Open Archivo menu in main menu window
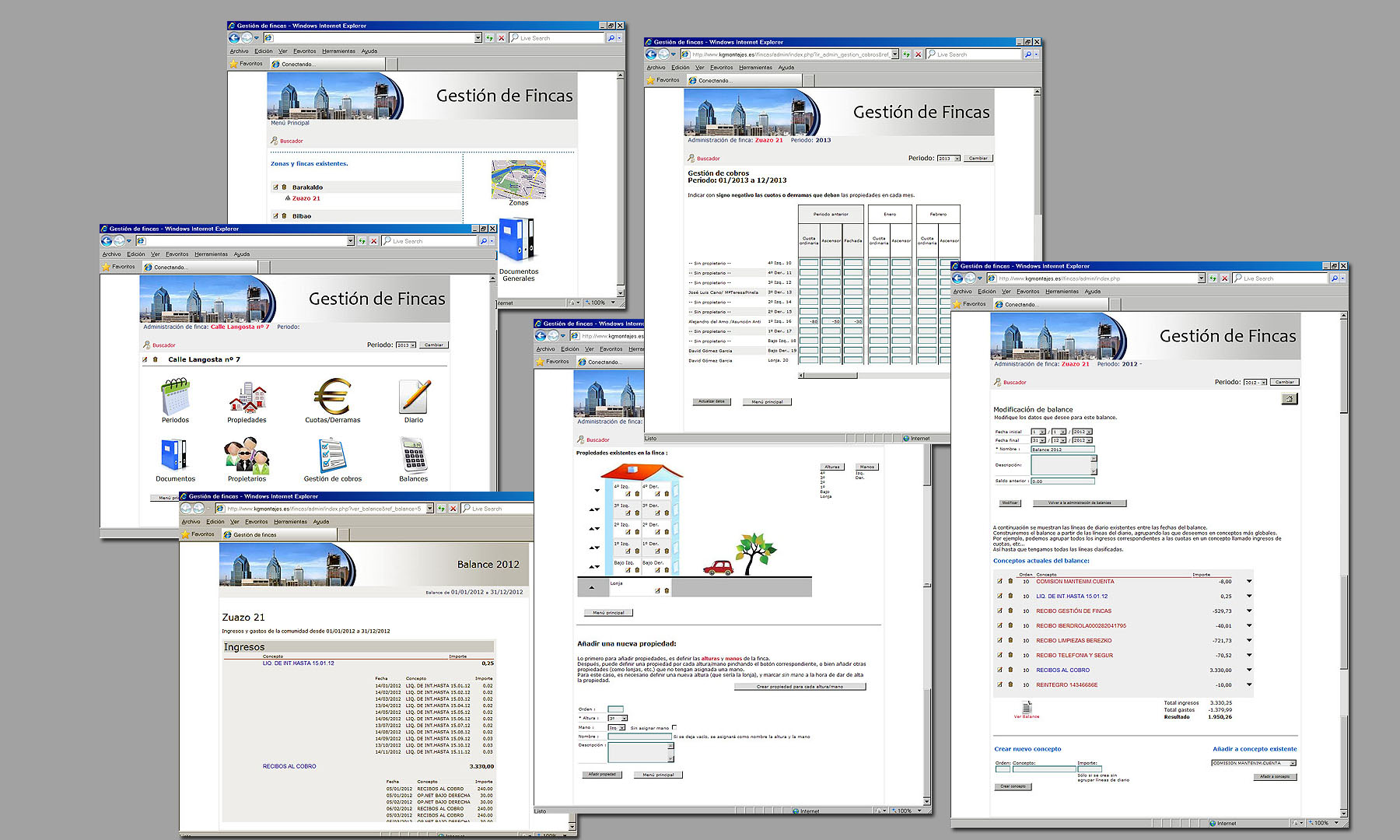This screenshot has width=1400, height=840. click(239, 51)
